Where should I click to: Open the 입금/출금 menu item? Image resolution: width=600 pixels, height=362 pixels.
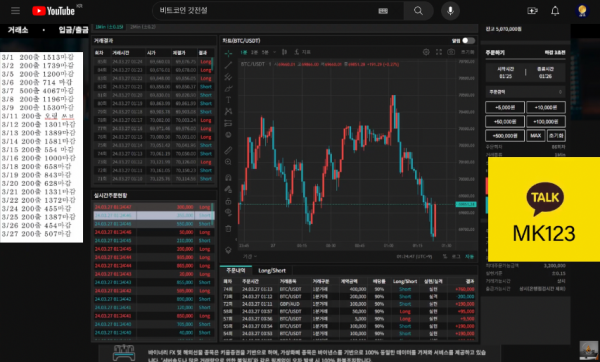73,30
